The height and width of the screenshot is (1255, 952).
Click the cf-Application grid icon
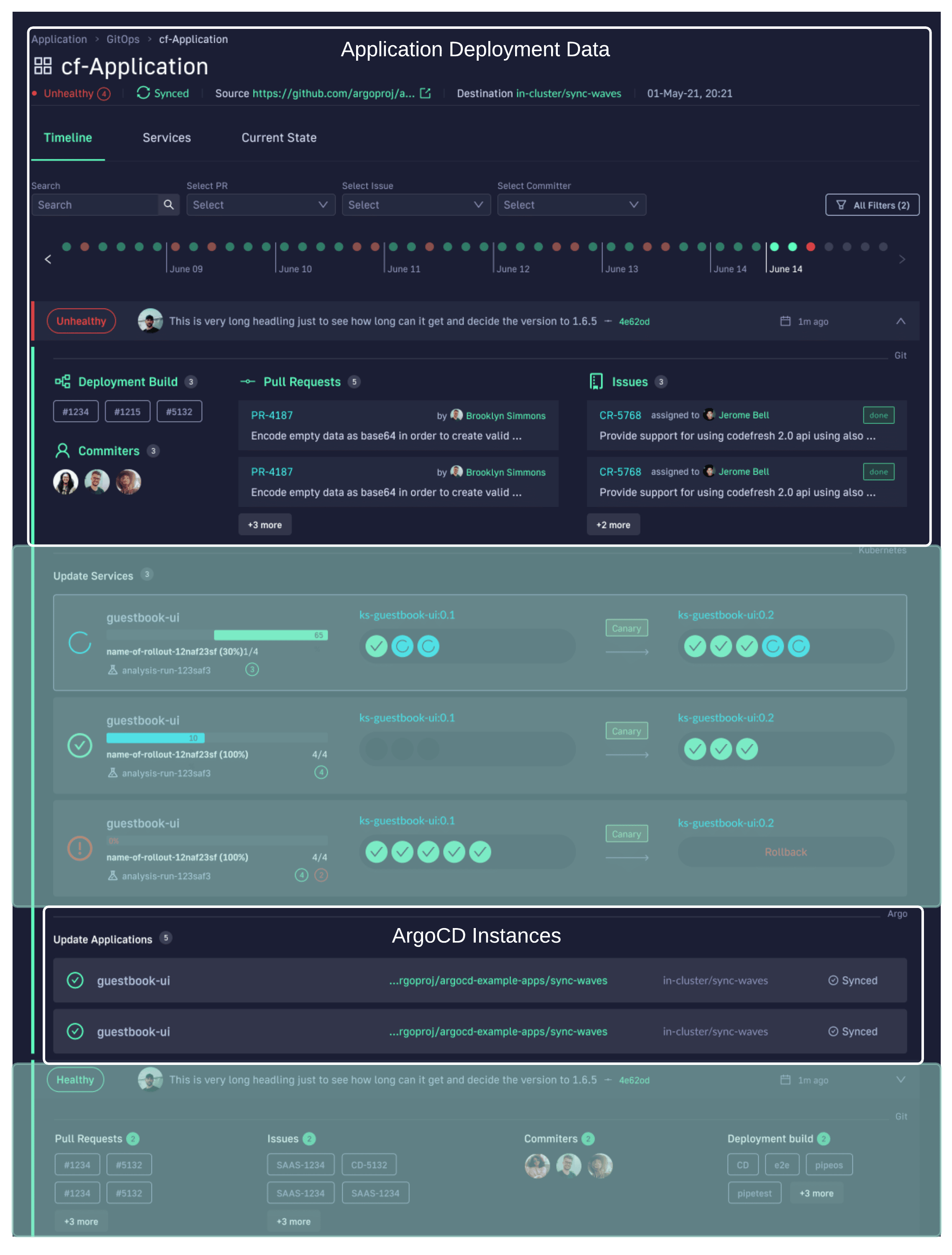[43, 67]
